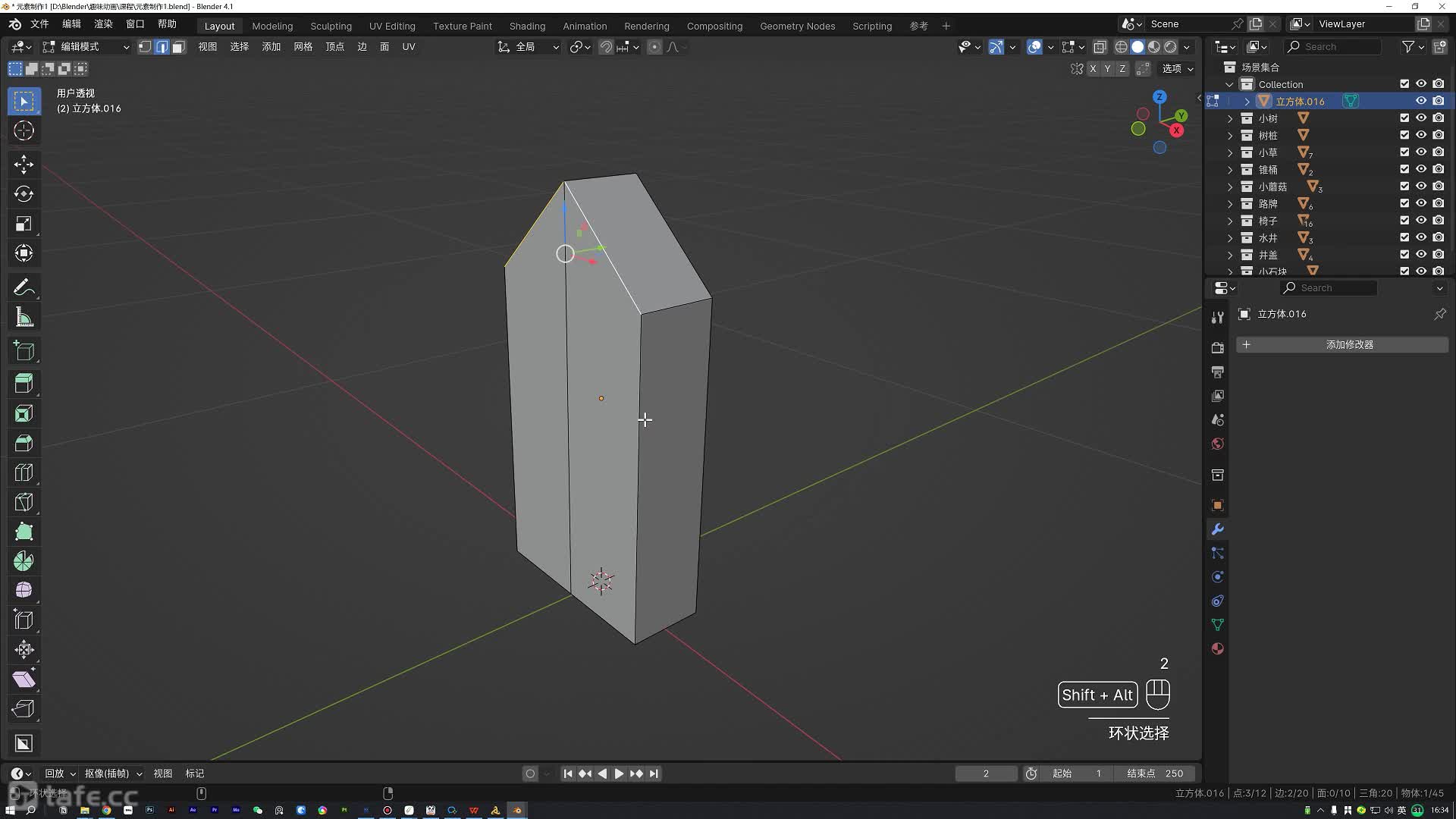Select the Loop Cut tool
This screenshot has height=819, width=1456.
24,472
